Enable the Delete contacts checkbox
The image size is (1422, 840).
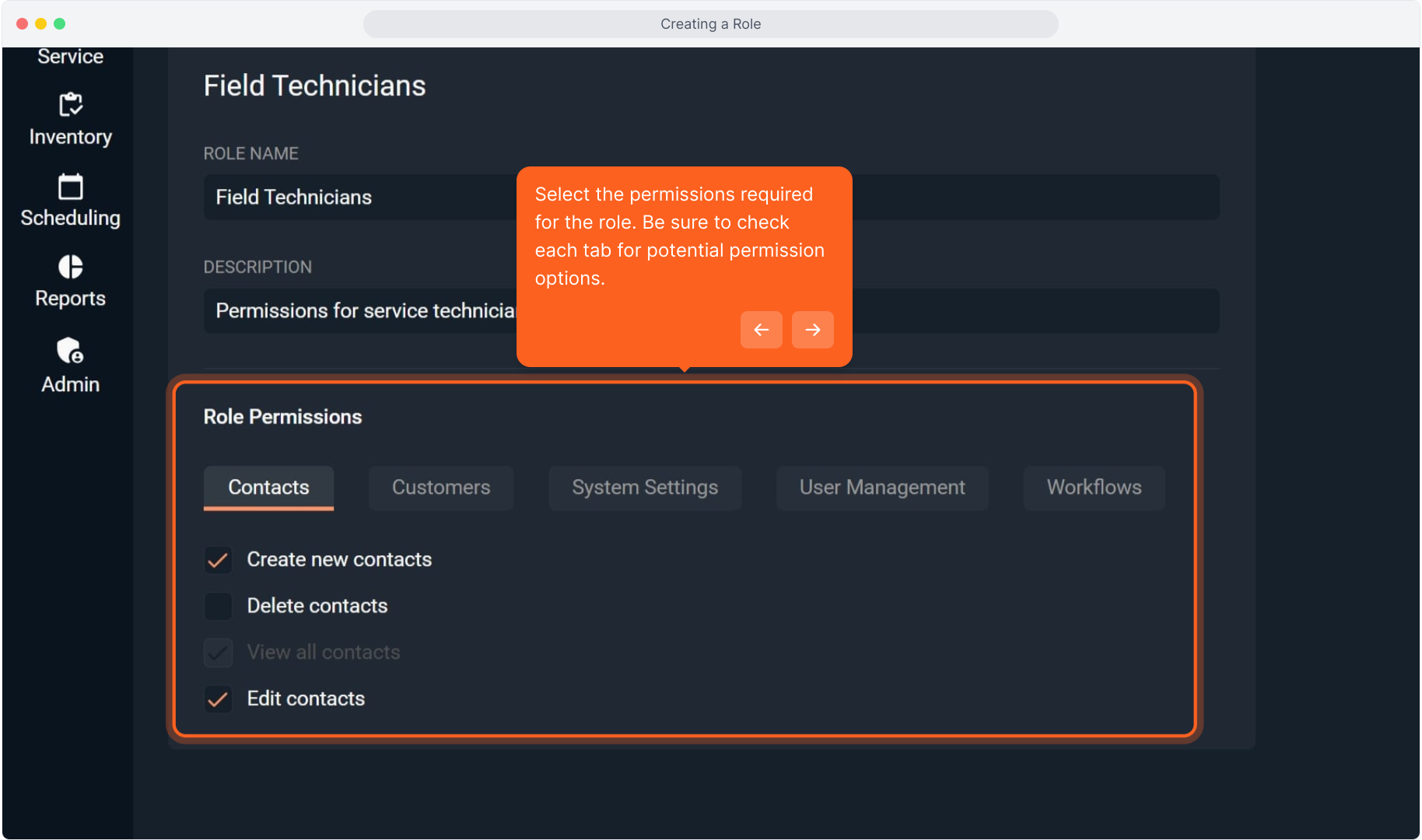tap(218, 606)
